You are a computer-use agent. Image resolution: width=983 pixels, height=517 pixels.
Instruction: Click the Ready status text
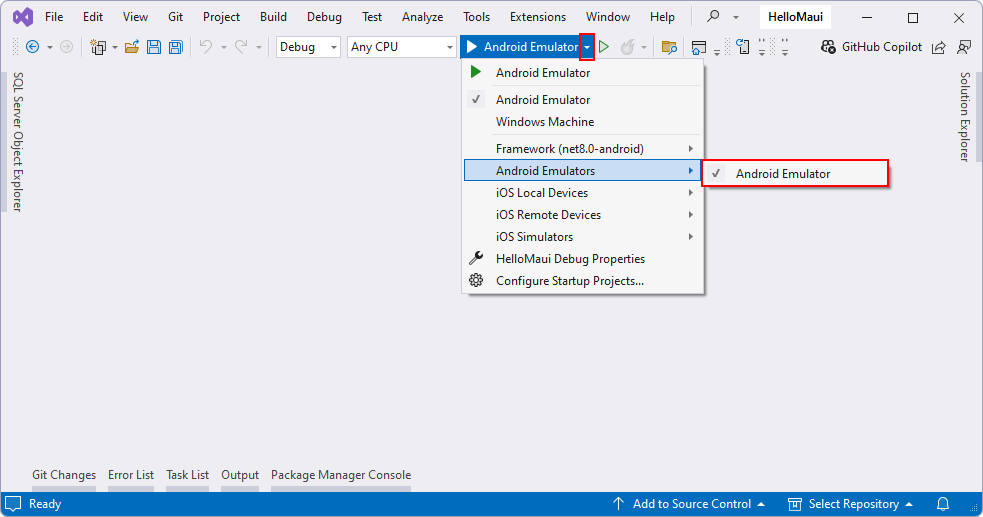tap(45, 504)
